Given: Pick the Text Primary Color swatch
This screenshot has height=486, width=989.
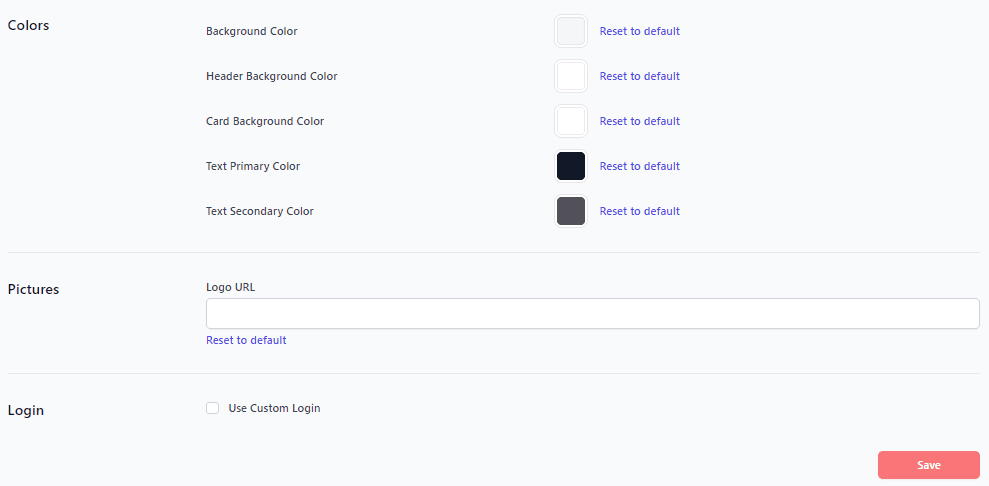Looking at the screenshot, I should 570,166.
